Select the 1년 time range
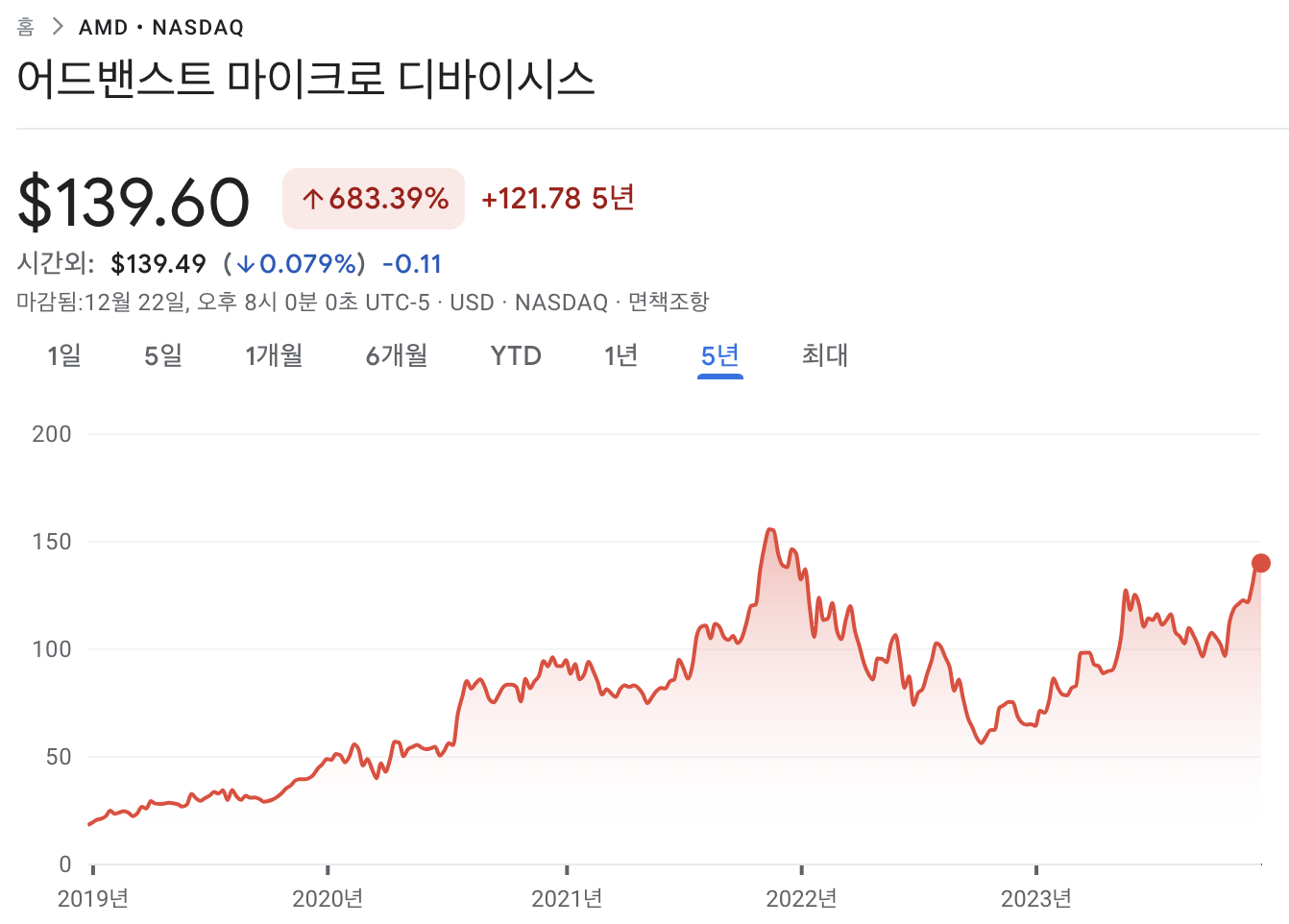 pyautogui.click(x=621, y=355)
